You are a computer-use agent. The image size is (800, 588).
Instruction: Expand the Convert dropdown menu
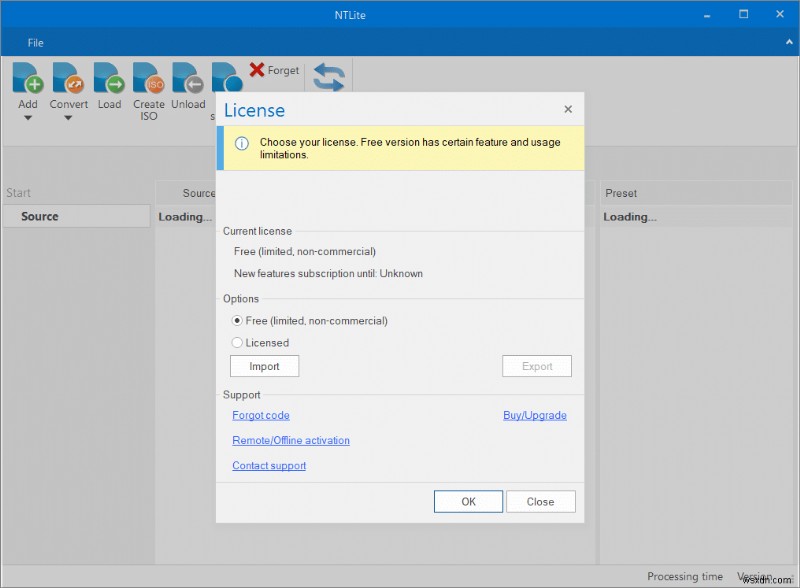[x=68, y=117]
